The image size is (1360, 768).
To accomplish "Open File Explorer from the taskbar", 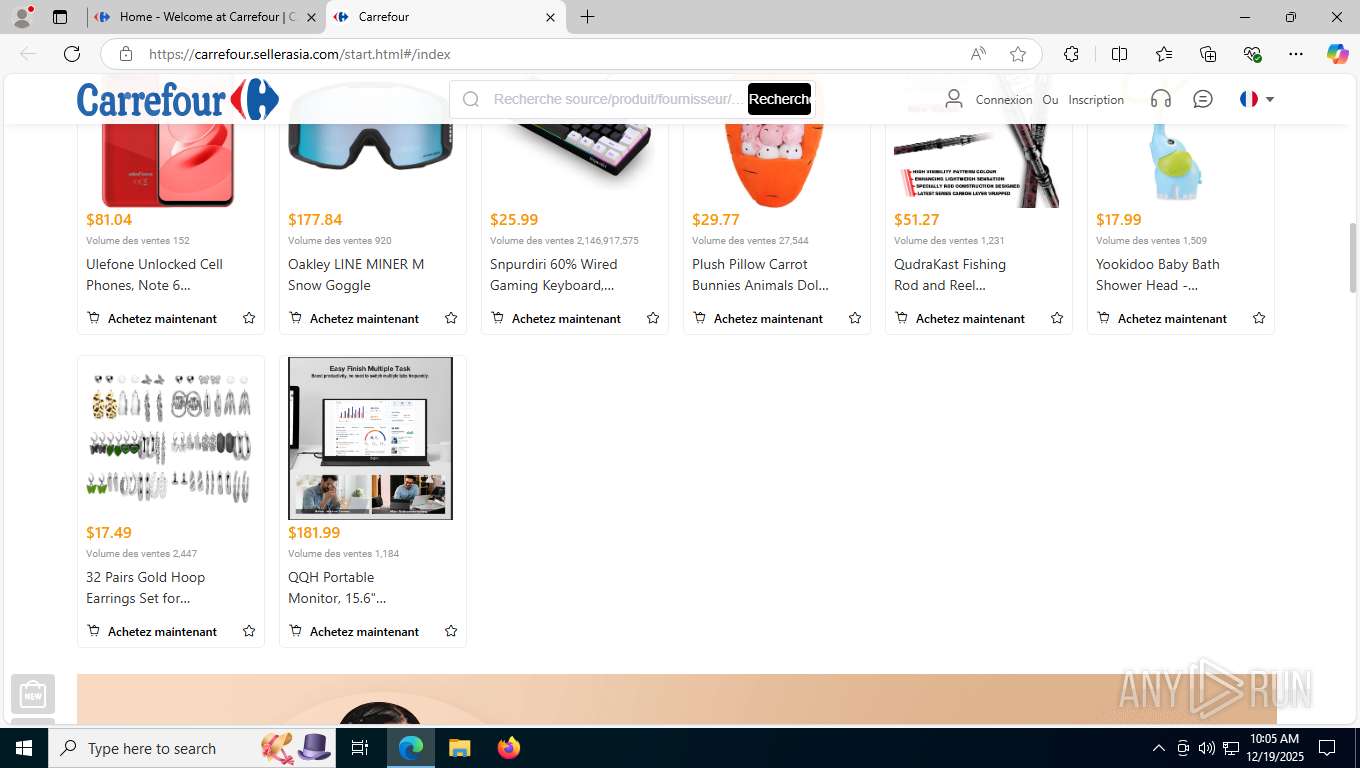I will [459, 748].
